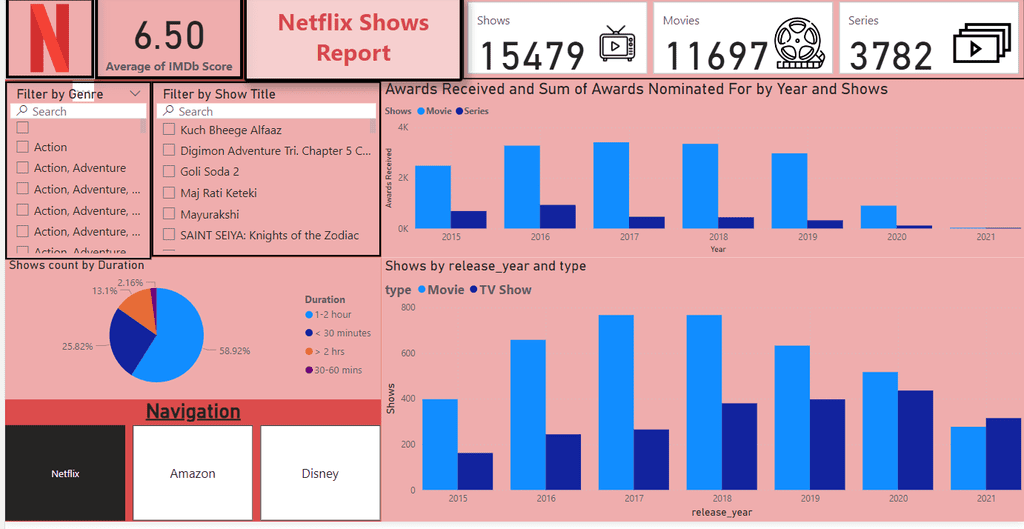
Task: Check the 'Action, Adventure' genre checkbox
Action: point(22,168)
